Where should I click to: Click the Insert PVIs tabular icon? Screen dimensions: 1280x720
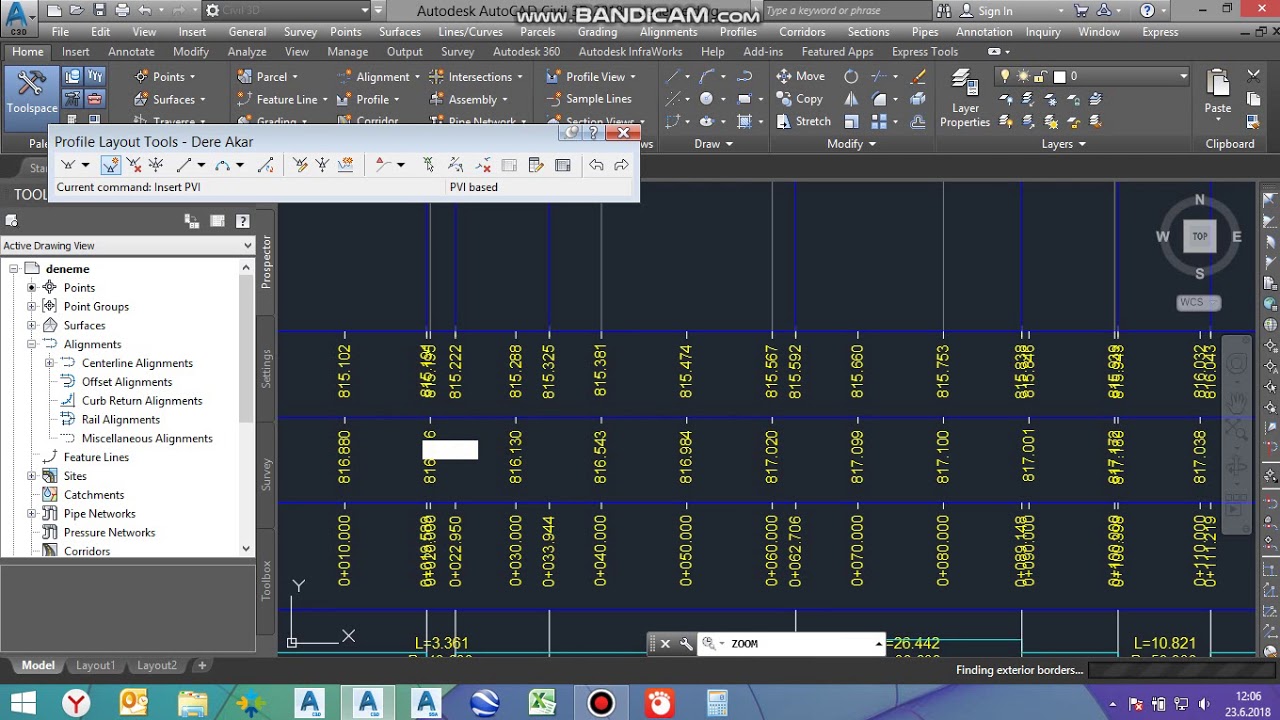point(300,165)
